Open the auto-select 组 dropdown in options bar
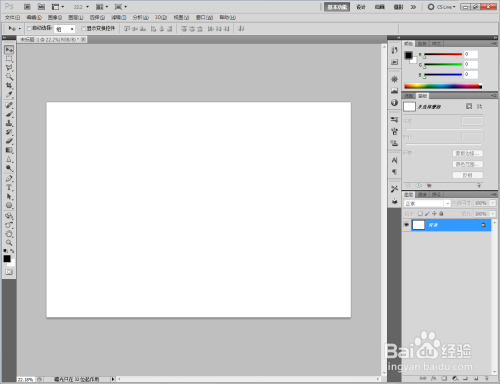 [65, 29]
